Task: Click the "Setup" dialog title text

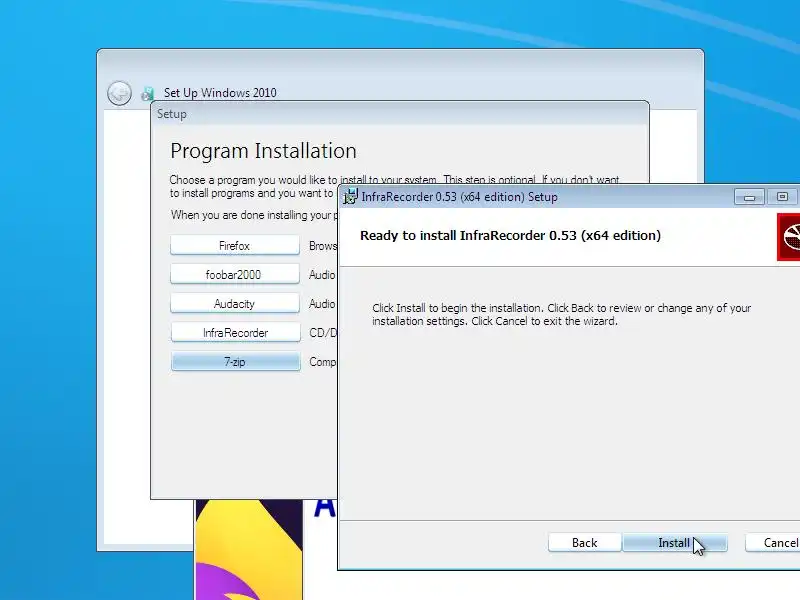Action: (x=171, y=114)
